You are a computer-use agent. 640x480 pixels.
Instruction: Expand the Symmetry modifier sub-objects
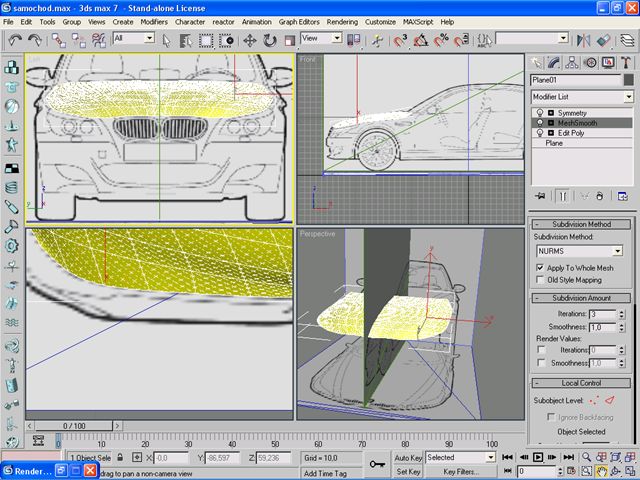pyautogui.click(x=551, y=113)
